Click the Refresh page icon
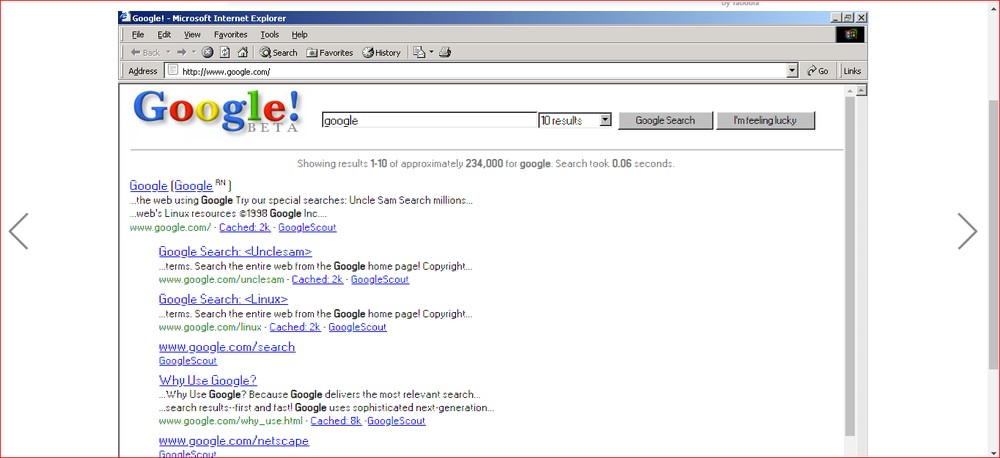This screenshot has height=458, width=1000. (224, 52)
